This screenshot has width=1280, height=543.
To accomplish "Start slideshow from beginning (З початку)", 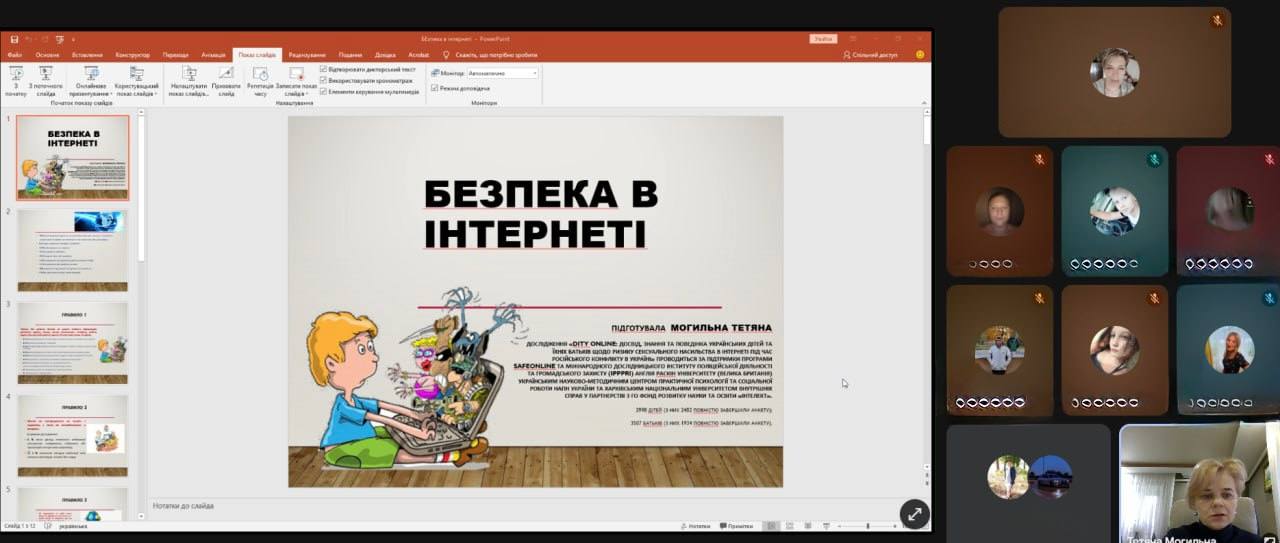I will pyautogui.click(x=15, y=79).
